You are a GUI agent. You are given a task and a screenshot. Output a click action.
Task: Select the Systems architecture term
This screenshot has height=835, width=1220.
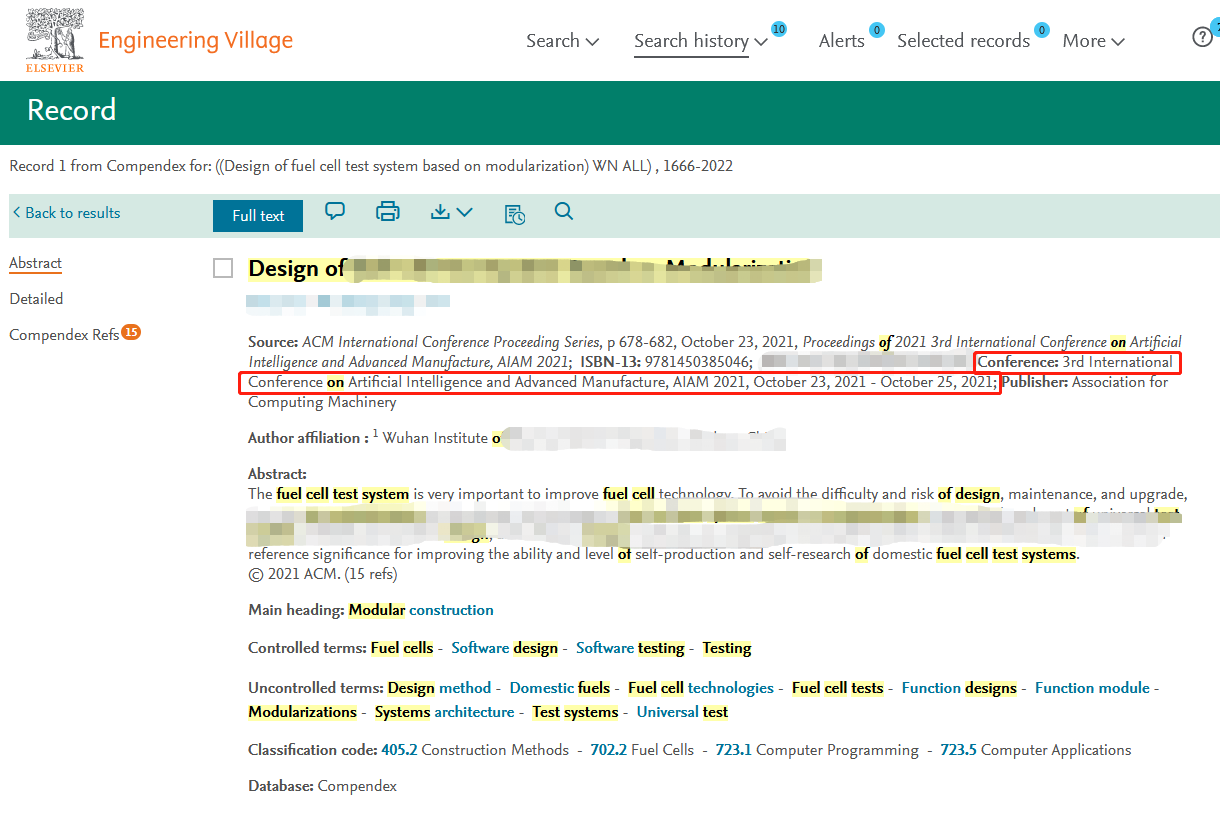point(444,712)
